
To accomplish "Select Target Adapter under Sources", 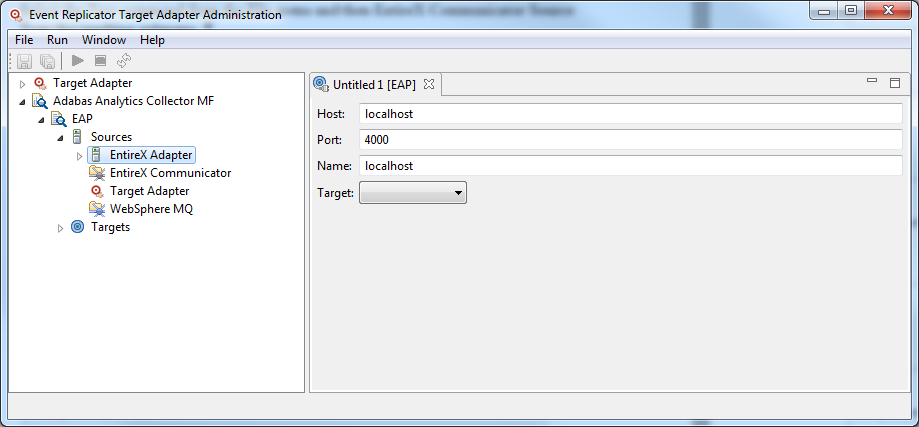I will (x=149, y=191).
